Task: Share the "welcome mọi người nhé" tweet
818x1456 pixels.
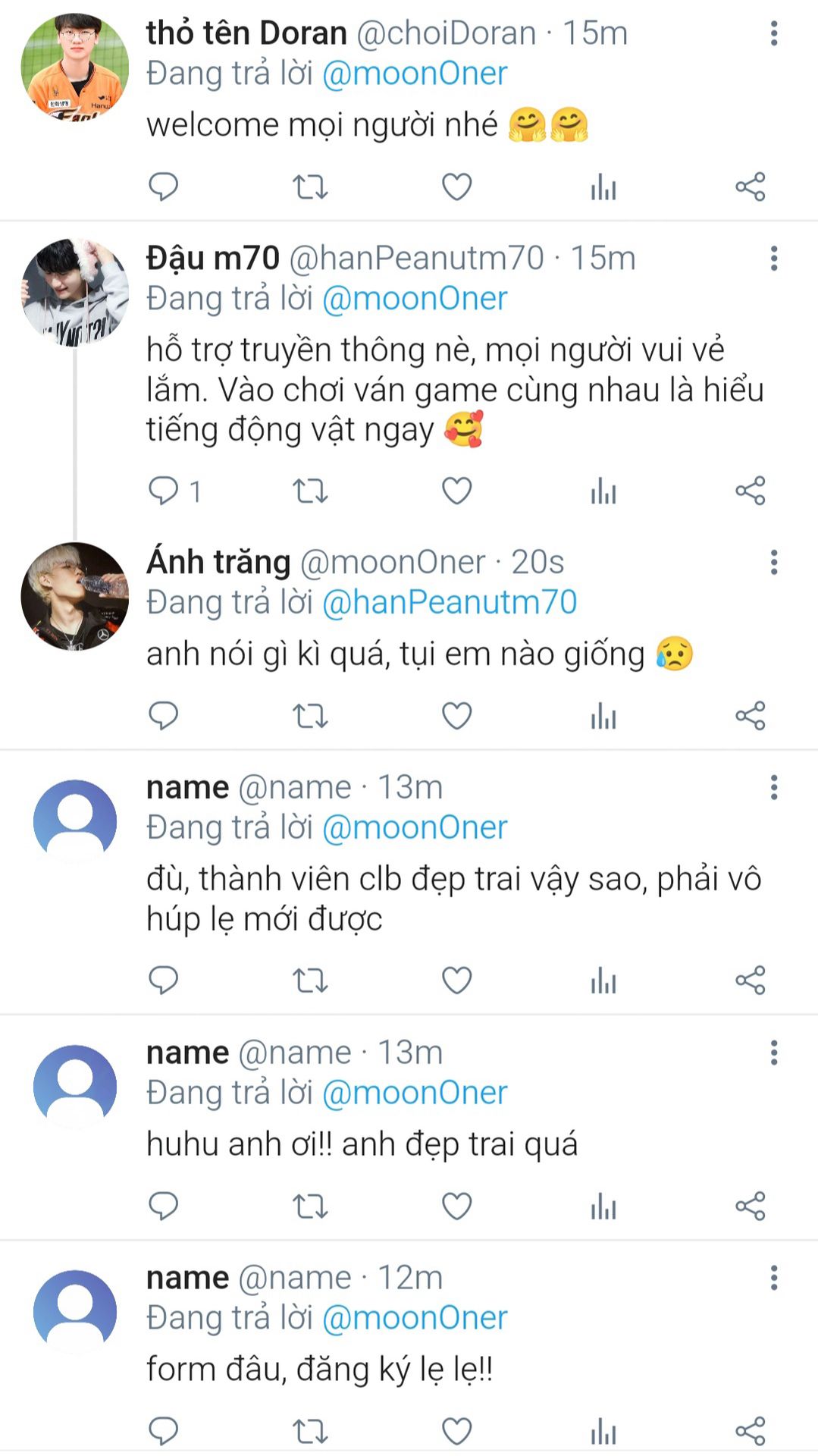Action: click(x=750, y=187)
